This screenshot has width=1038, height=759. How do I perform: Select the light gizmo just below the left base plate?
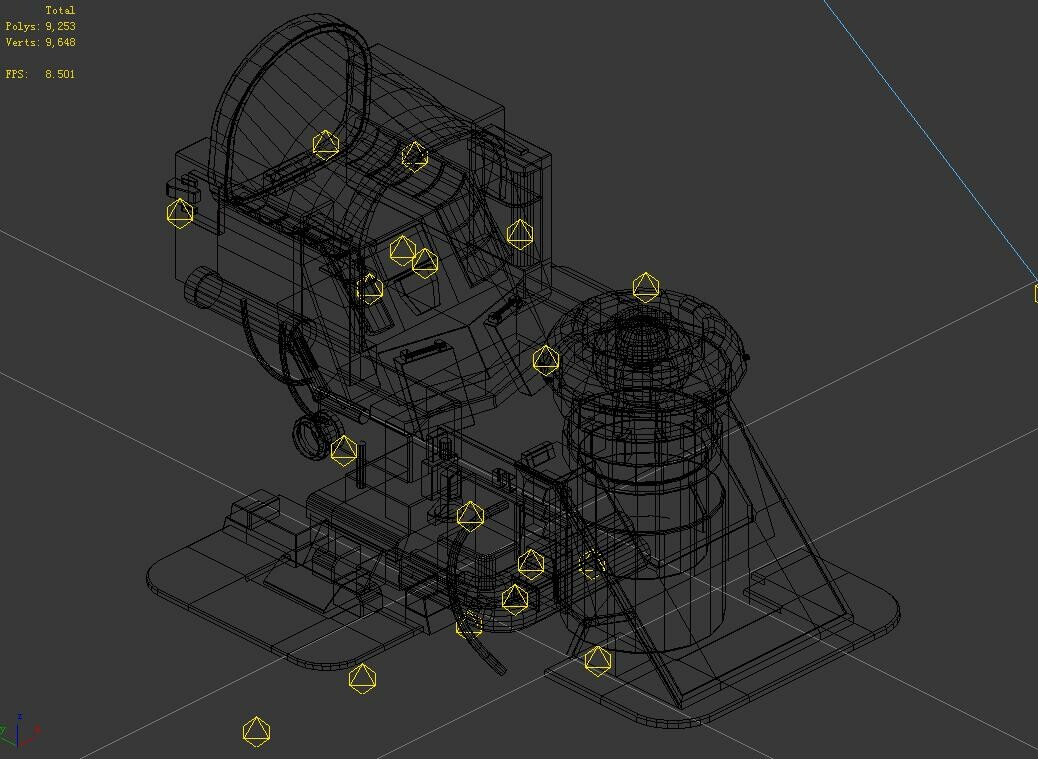tap(362, 678)
